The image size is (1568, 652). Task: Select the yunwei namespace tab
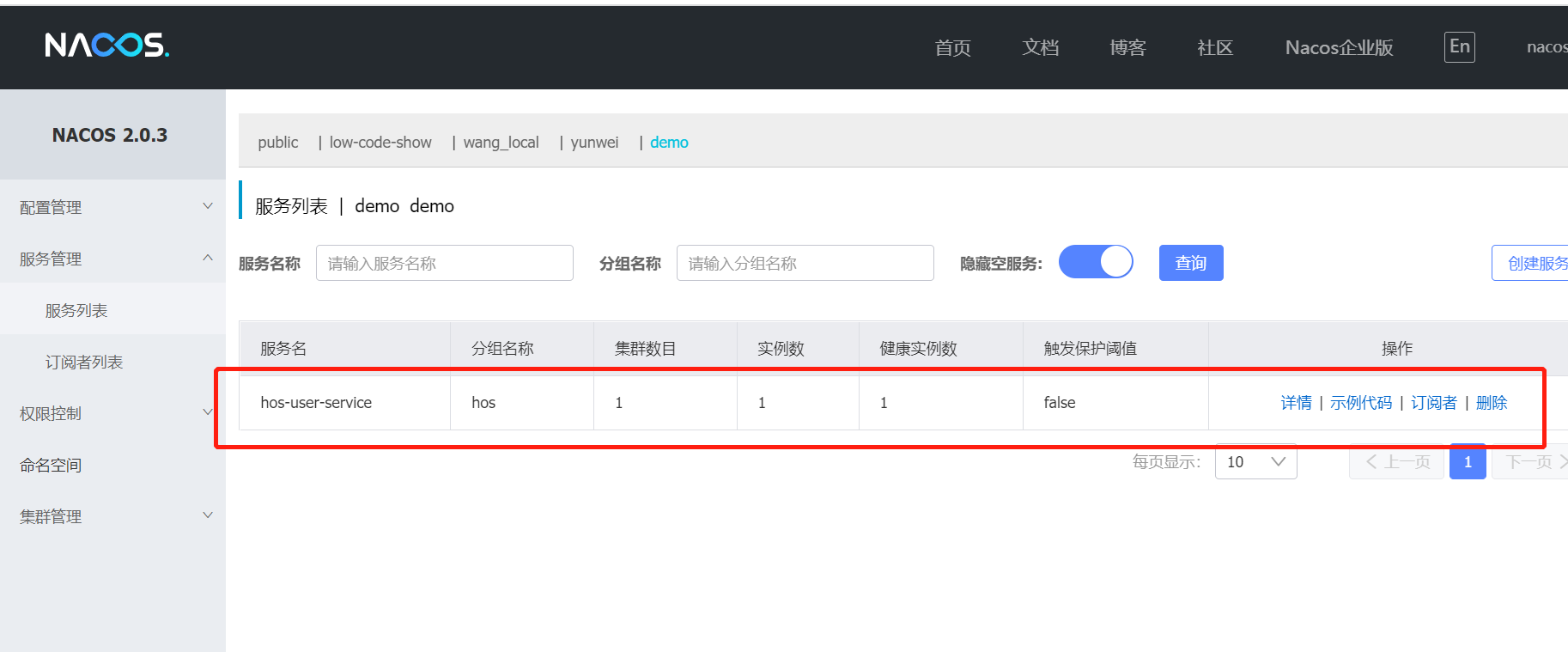pos(594,143)
